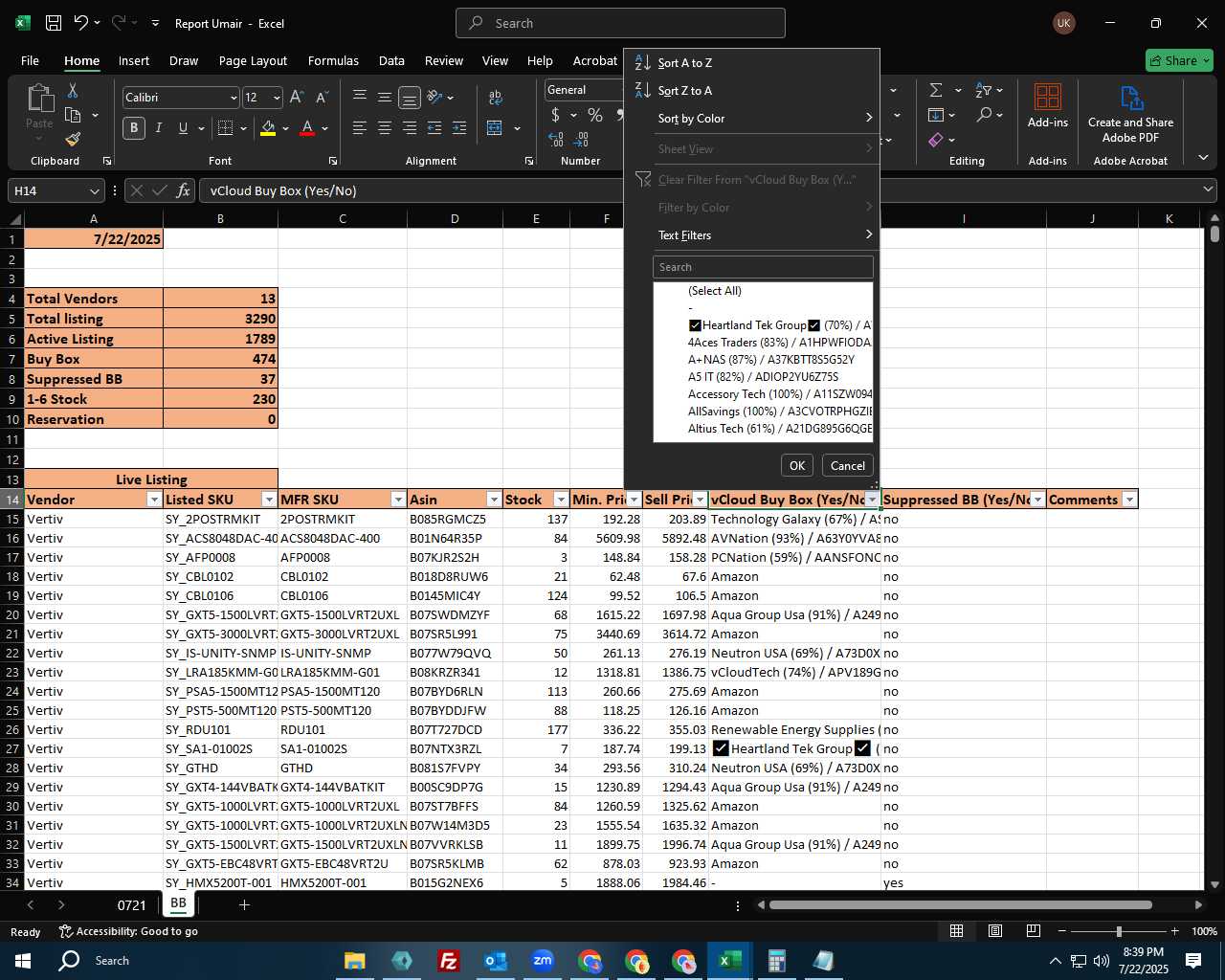Click the red Font Color swatch

(307, 128)
